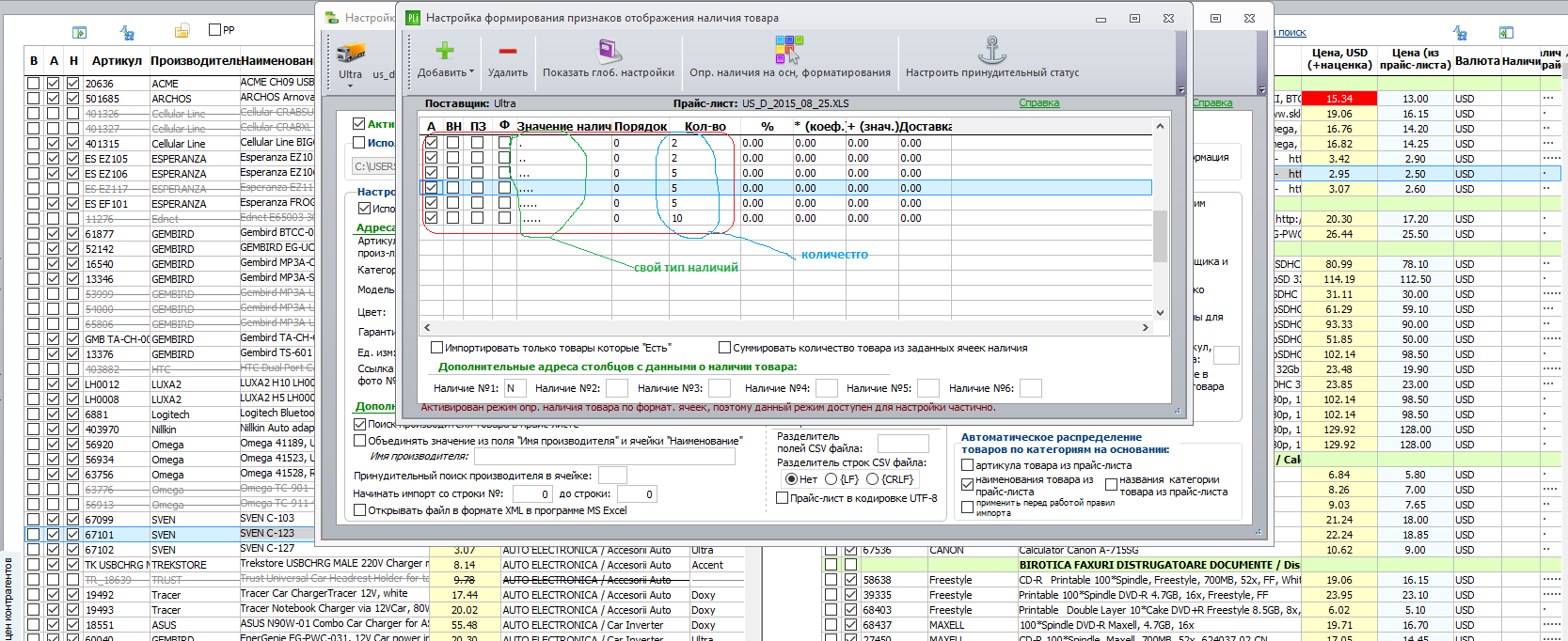1568x641 pixels.
Task: Enable Суммировать количество товара checkbox
Action: (x=724, y=348)
